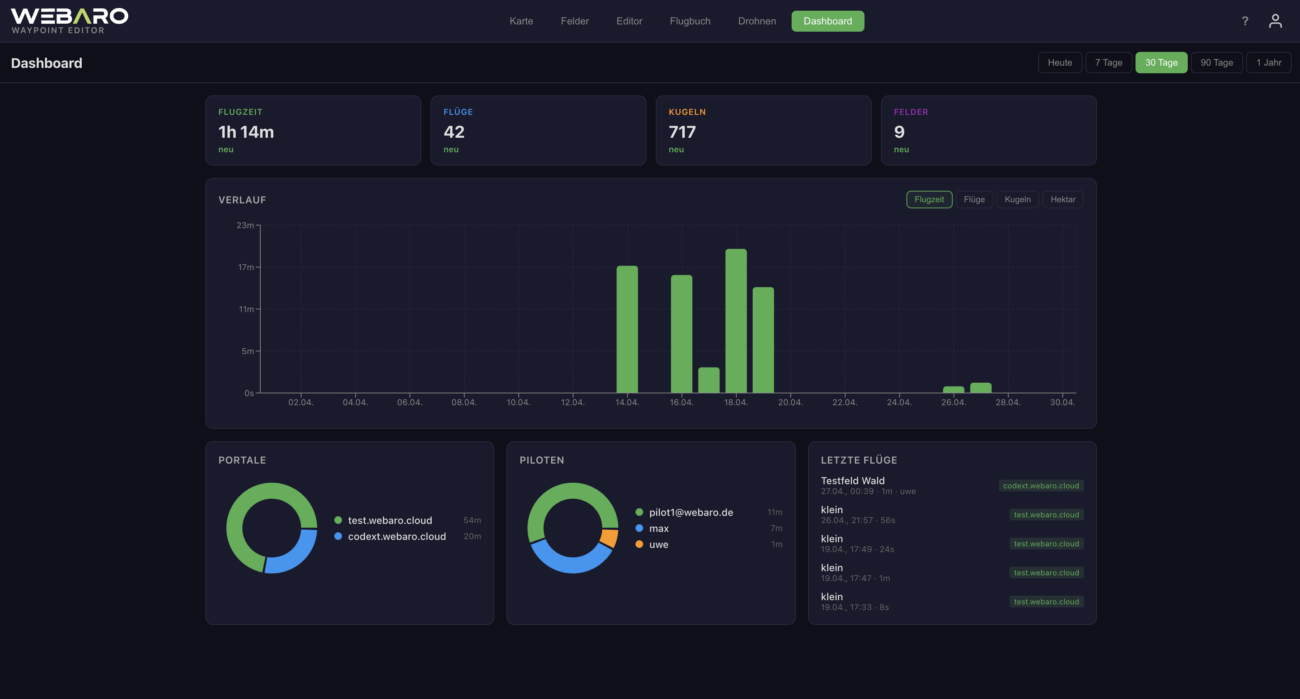Click the 54m value in Portale
The image size is (1300, 699).
click(472, 520)
